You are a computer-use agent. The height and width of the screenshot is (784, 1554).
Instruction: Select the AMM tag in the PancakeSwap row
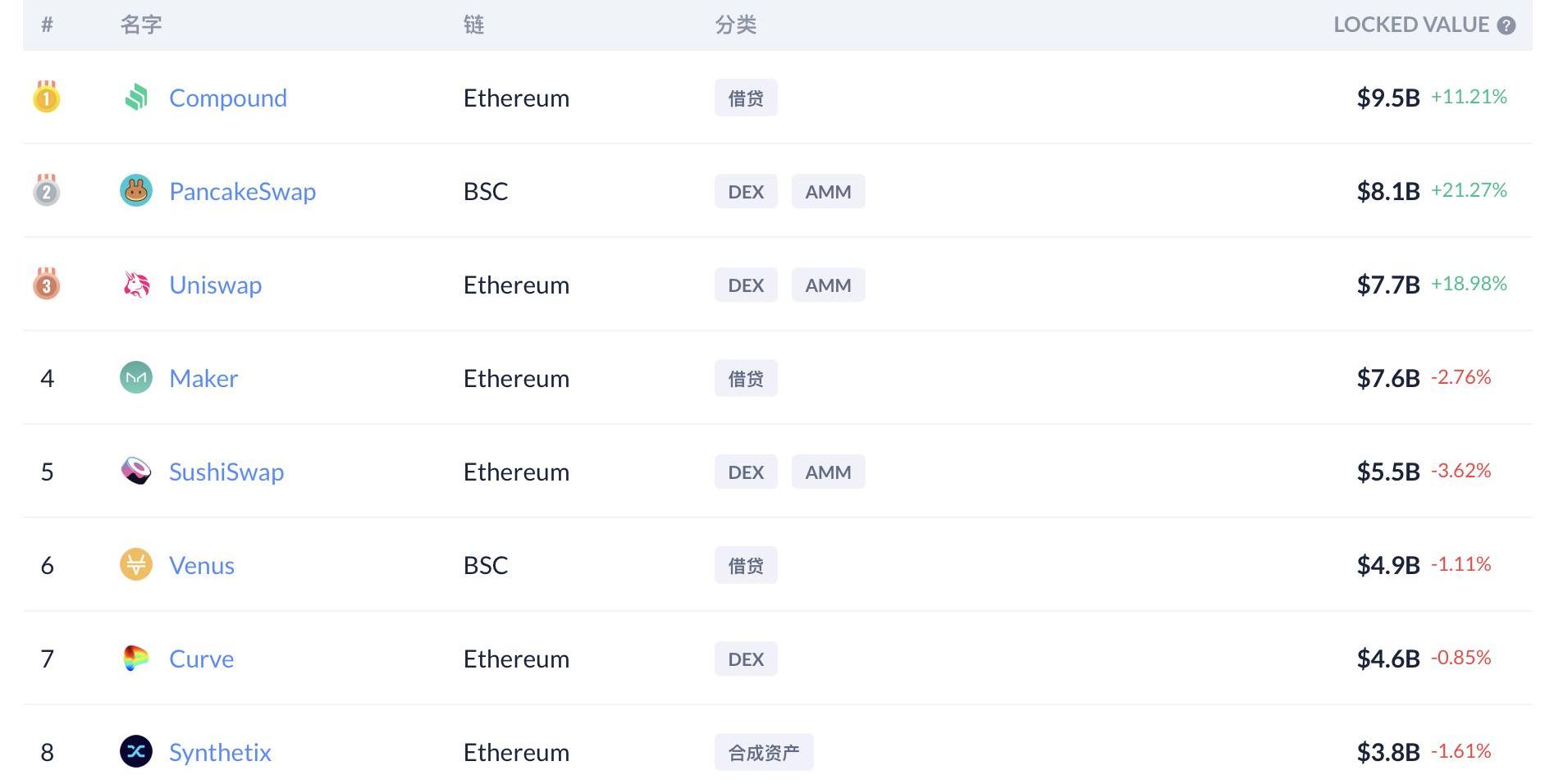tap(828, 192)
